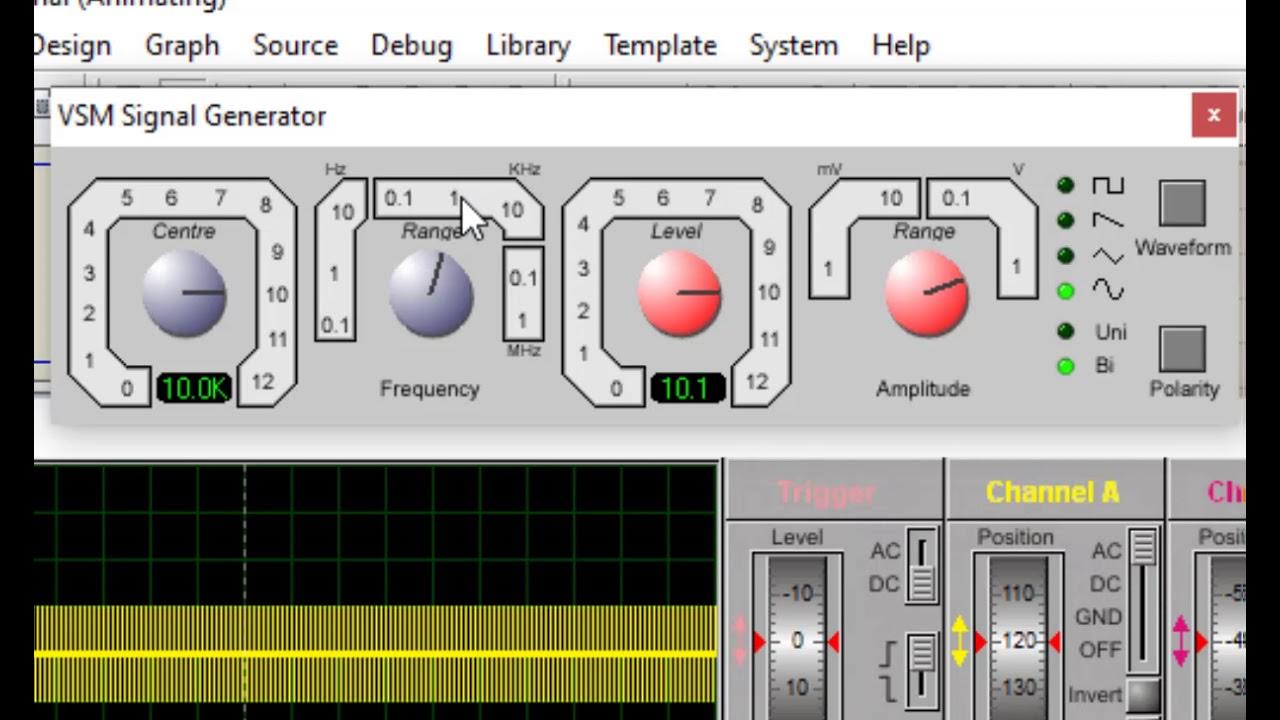Viewport: 1280px width, 720px height.
Task: Click the Channel A header
Action: (1052, 492)
